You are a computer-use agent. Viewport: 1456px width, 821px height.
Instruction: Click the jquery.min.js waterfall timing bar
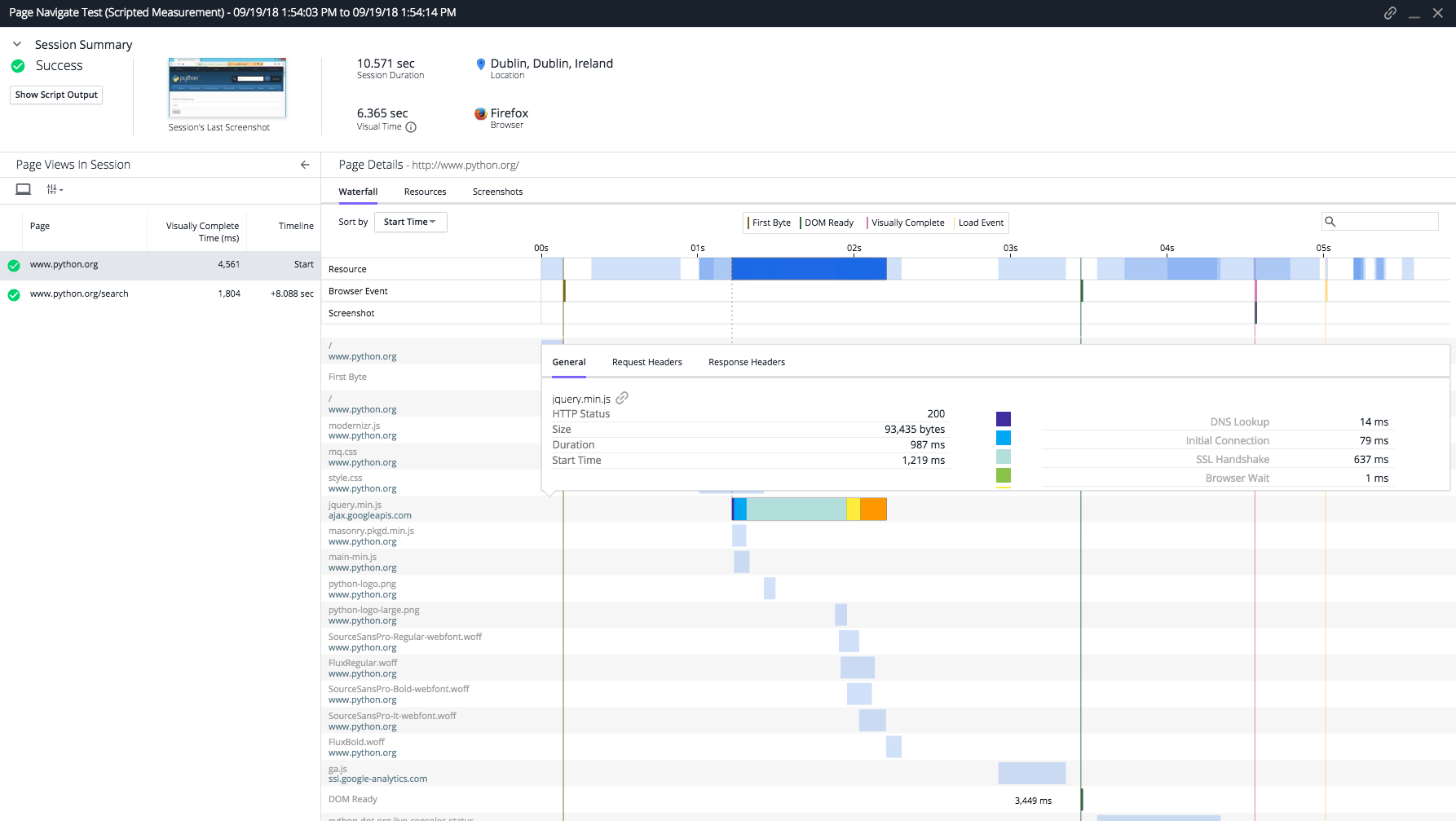click(x=809, y=510)
